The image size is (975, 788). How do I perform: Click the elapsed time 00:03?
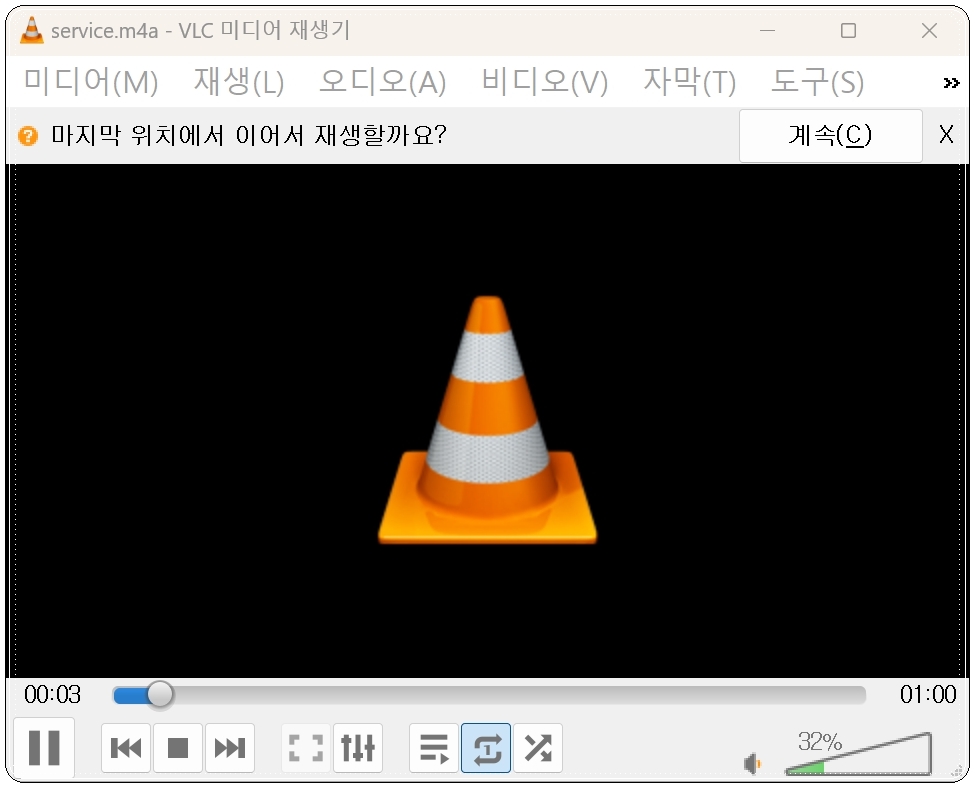click(x=52, y=694)
